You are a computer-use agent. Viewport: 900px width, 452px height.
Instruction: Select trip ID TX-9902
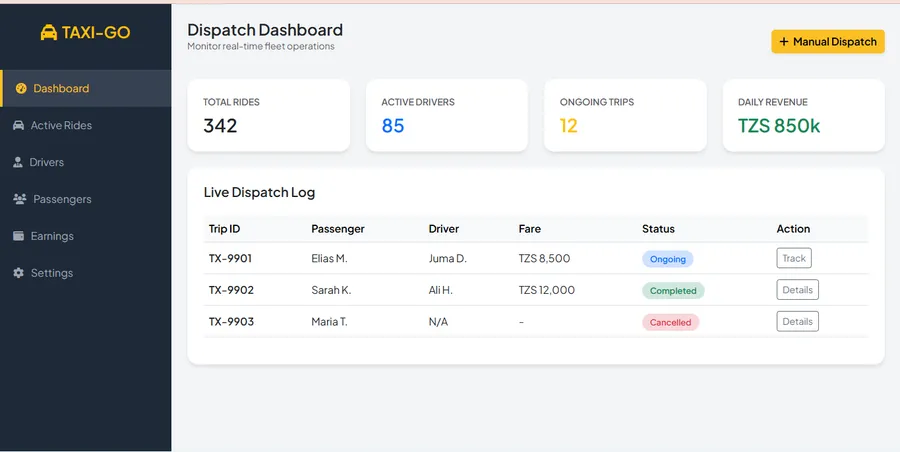click(231, 290)
